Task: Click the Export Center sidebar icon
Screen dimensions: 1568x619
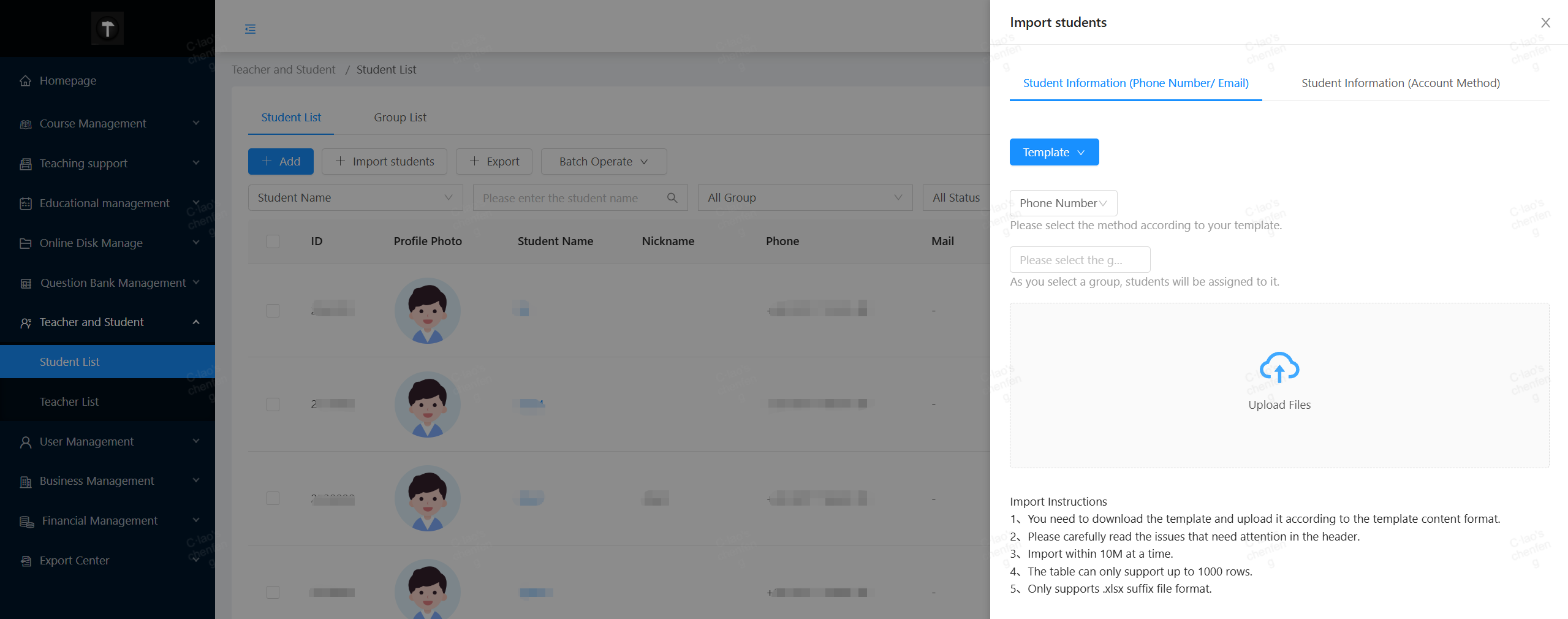Action: [x=26, y=561]
